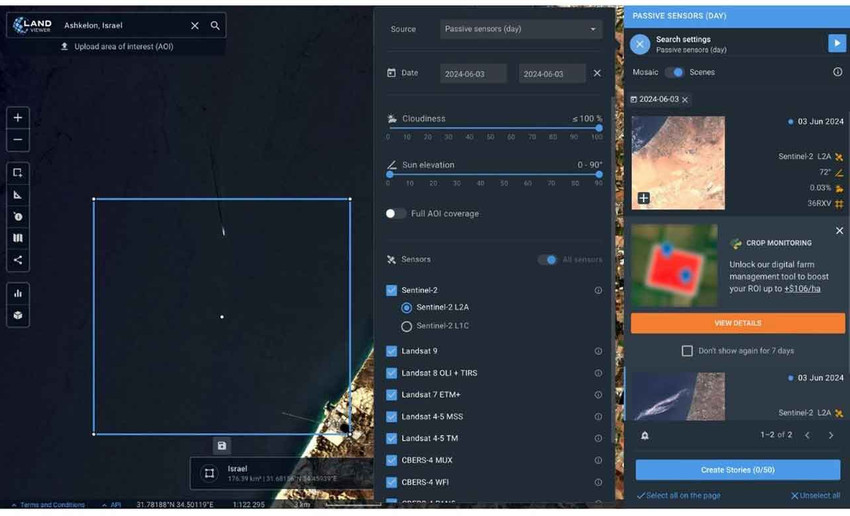Screen dimensions: 850x516
Task: Click the Sun elevation slider left handle
Action: point(390,175)
